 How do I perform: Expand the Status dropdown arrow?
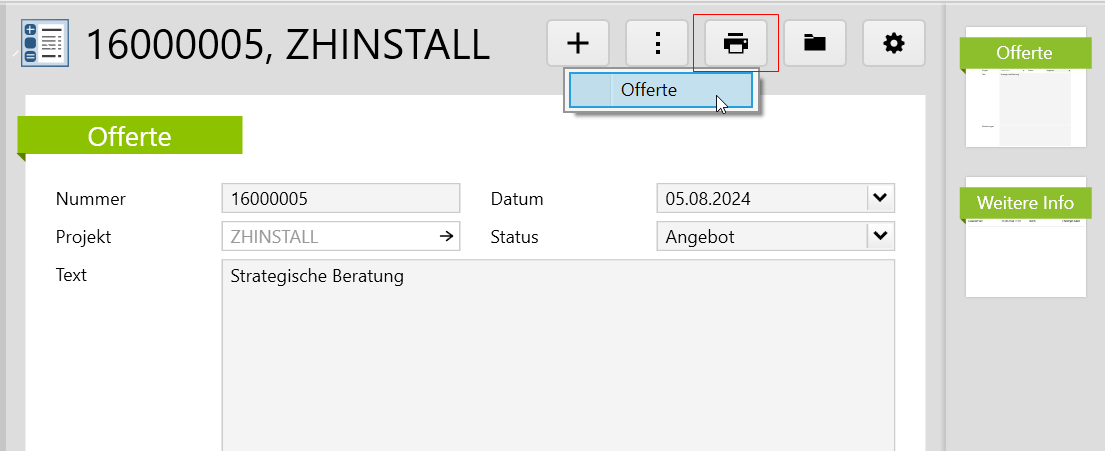[x=879, y=237]
